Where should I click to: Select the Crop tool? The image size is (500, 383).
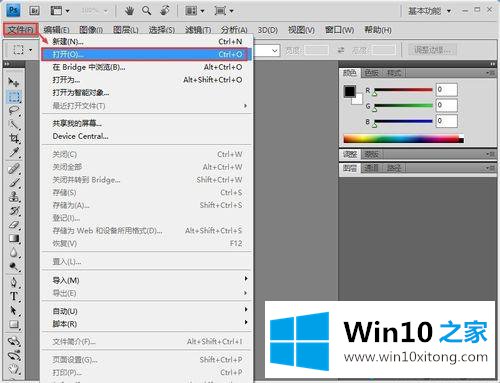(14, 139)
